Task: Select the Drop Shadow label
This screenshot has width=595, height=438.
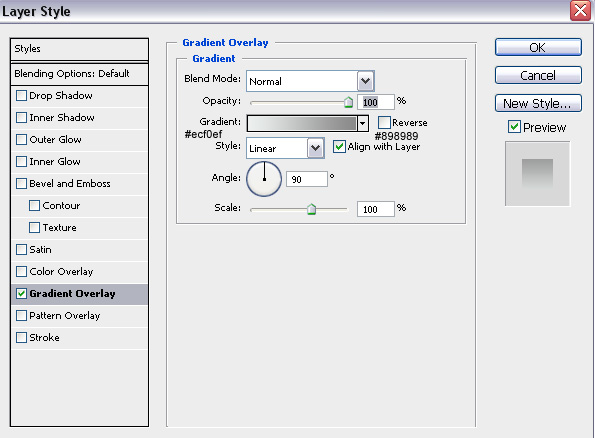Action: 61,95
